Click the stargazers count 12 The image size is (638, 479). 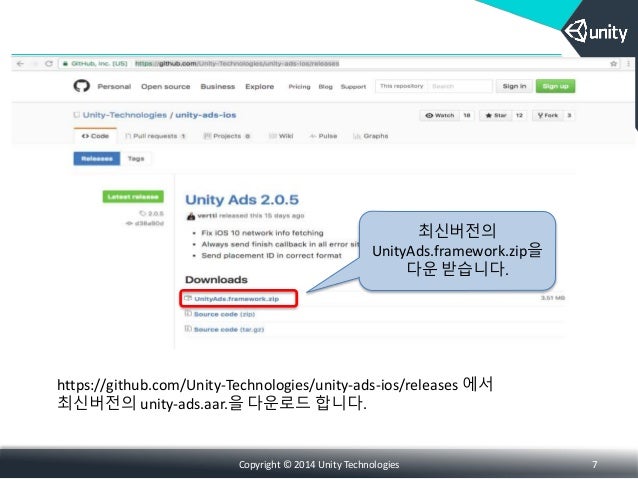pos(519,116)
